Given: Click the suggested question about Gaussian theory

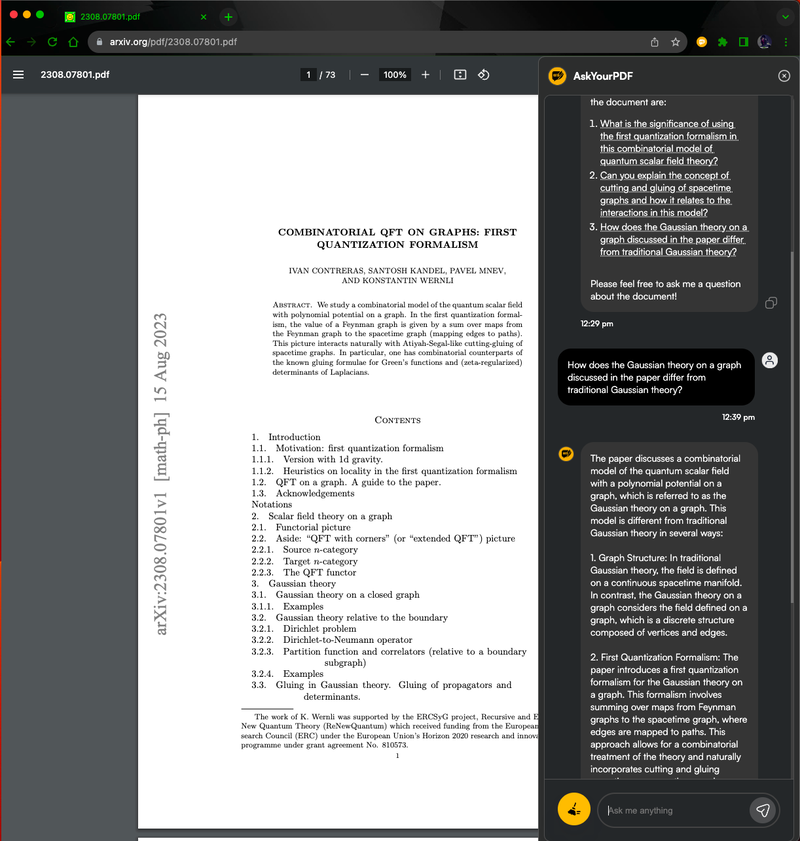Looking at the screenshot, I should click(668, 239).
